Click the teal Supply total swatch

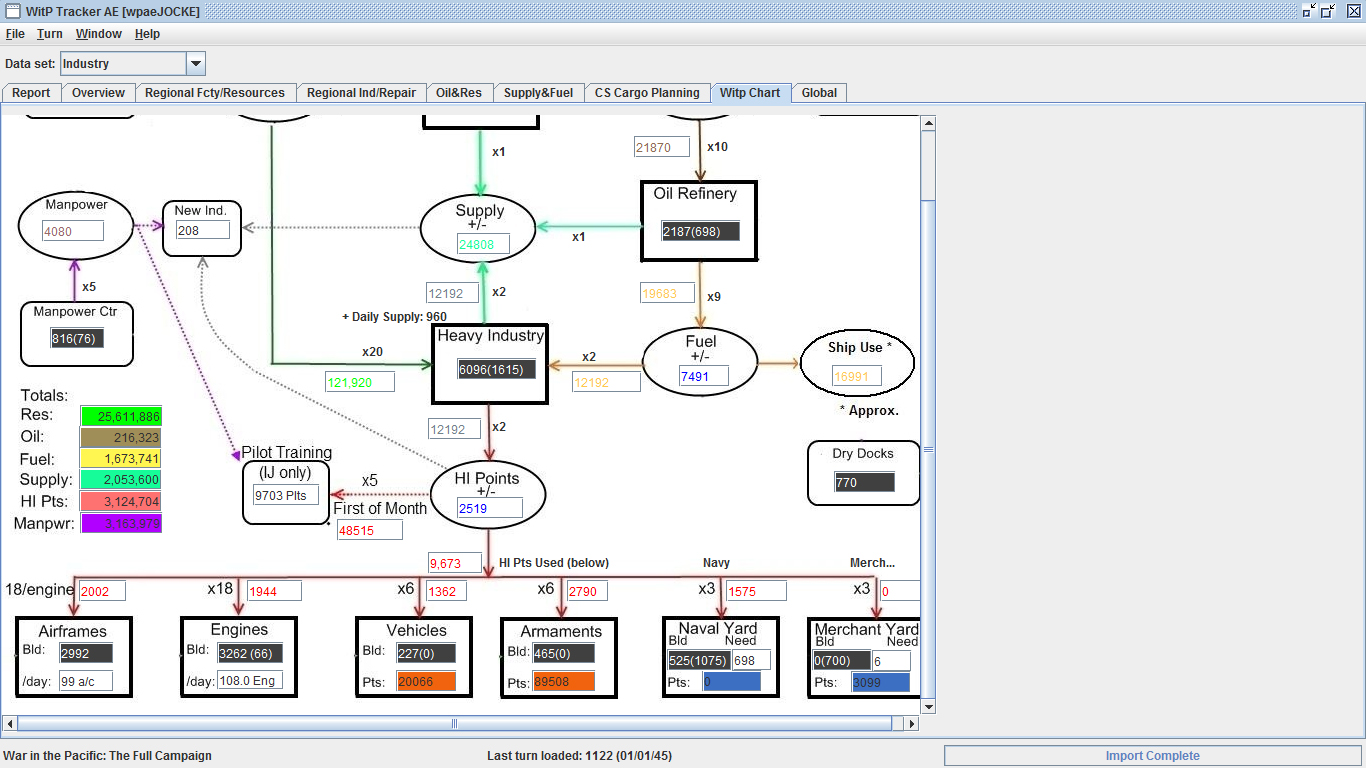tap(121, 480)
